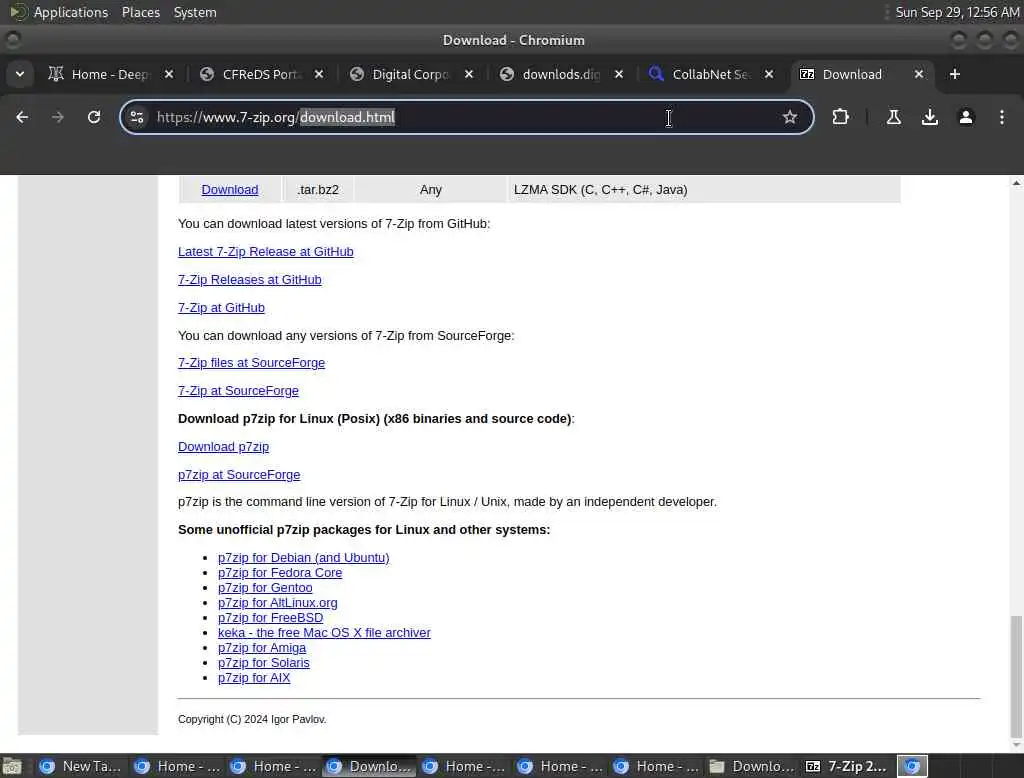Viewport: 1024px width, 778px height.
Task: Open p7zip for Debian (and Ubuntu)
Action: point(304,558)
